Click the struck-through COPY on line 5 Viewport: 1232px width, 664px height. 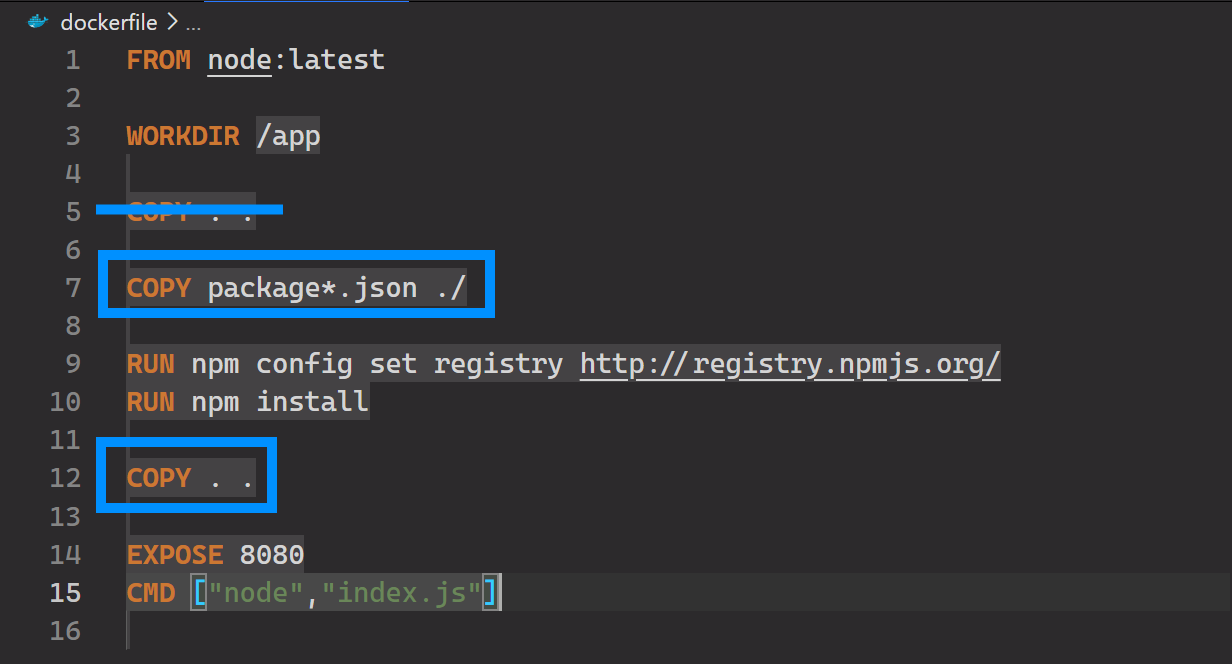(x=158, y=212)
